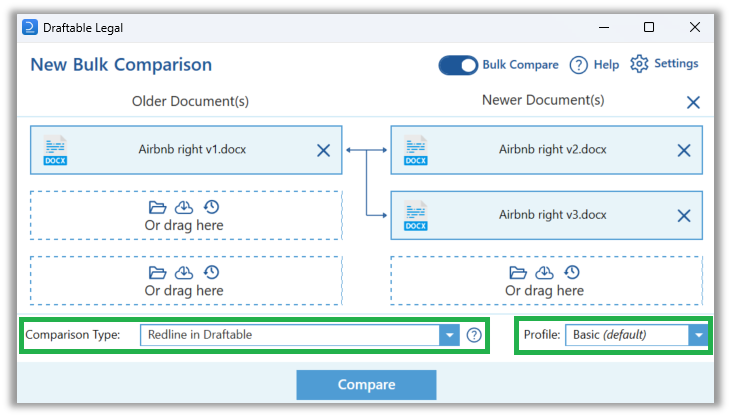Click DOCX icon of Airbnb right v3.docx
Viewport: 731px width, 417px height.
pos(415,215)
